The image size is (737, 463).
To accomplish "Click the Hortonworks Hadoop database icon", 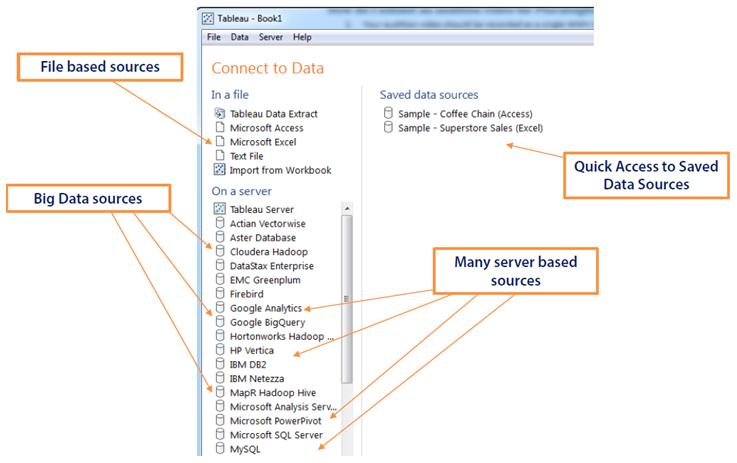I will point(220,335).
